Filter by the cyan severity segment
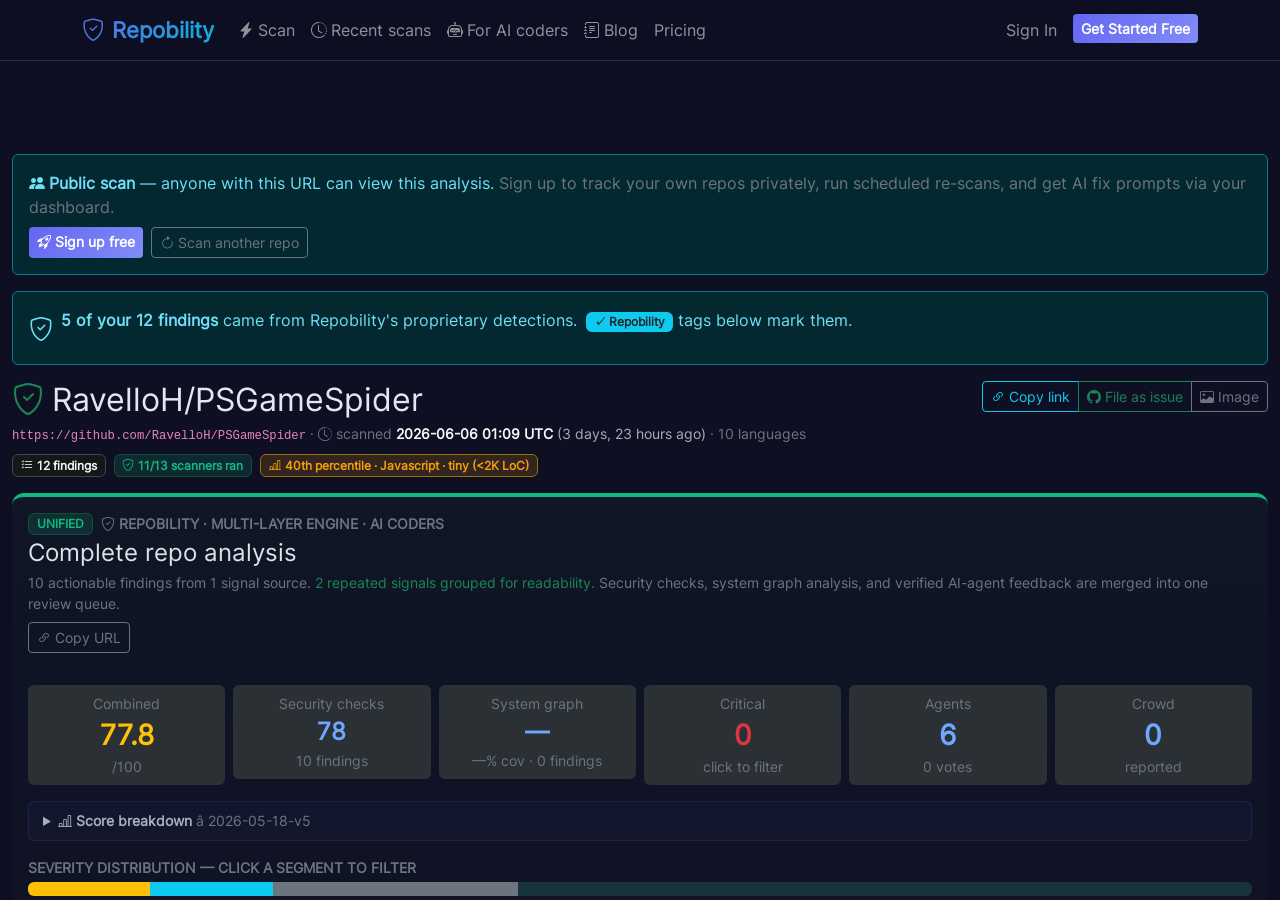 coord(211,889)
